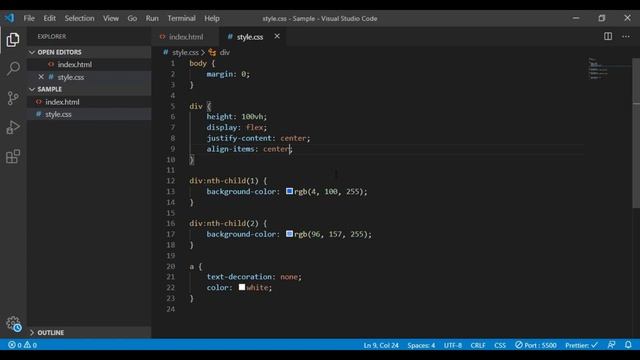
Task: Open the Help menu
Action: (212, 18)
